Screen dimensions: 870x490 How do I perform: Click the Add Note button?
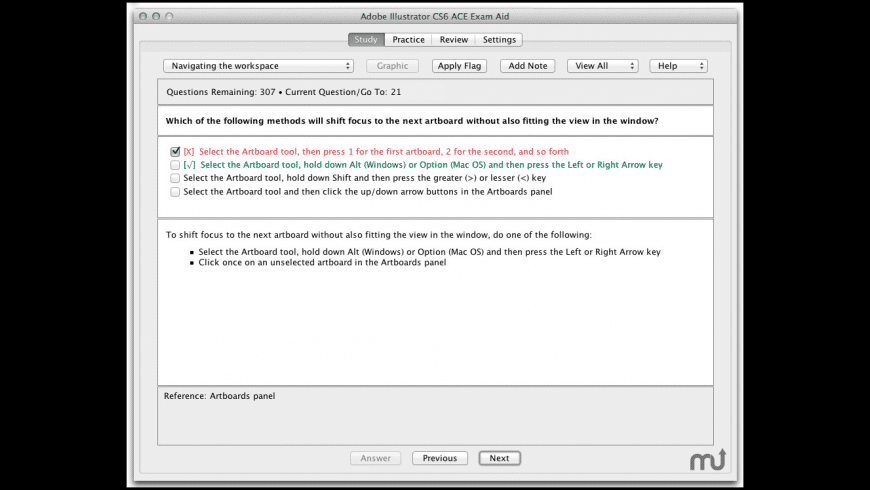[528, 65]
